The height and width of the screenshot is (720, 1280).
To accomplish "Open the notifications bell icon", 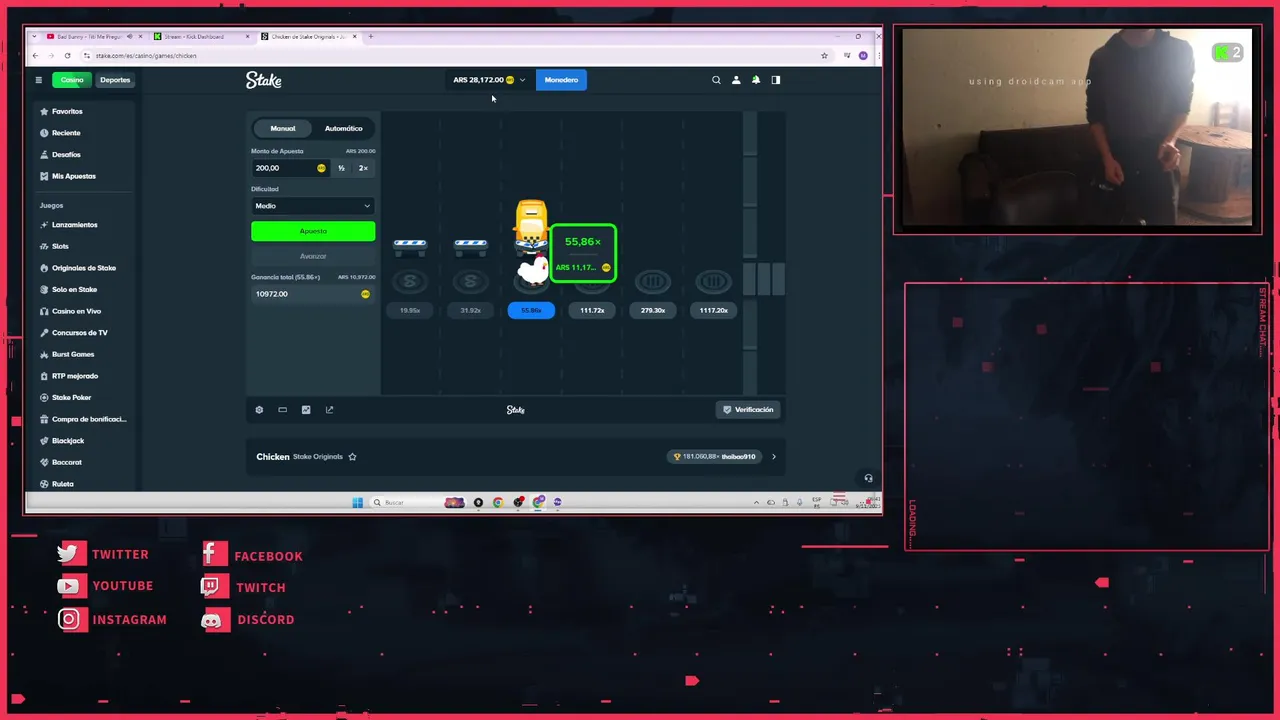I will pyautogui.click(x=756, y=80).
